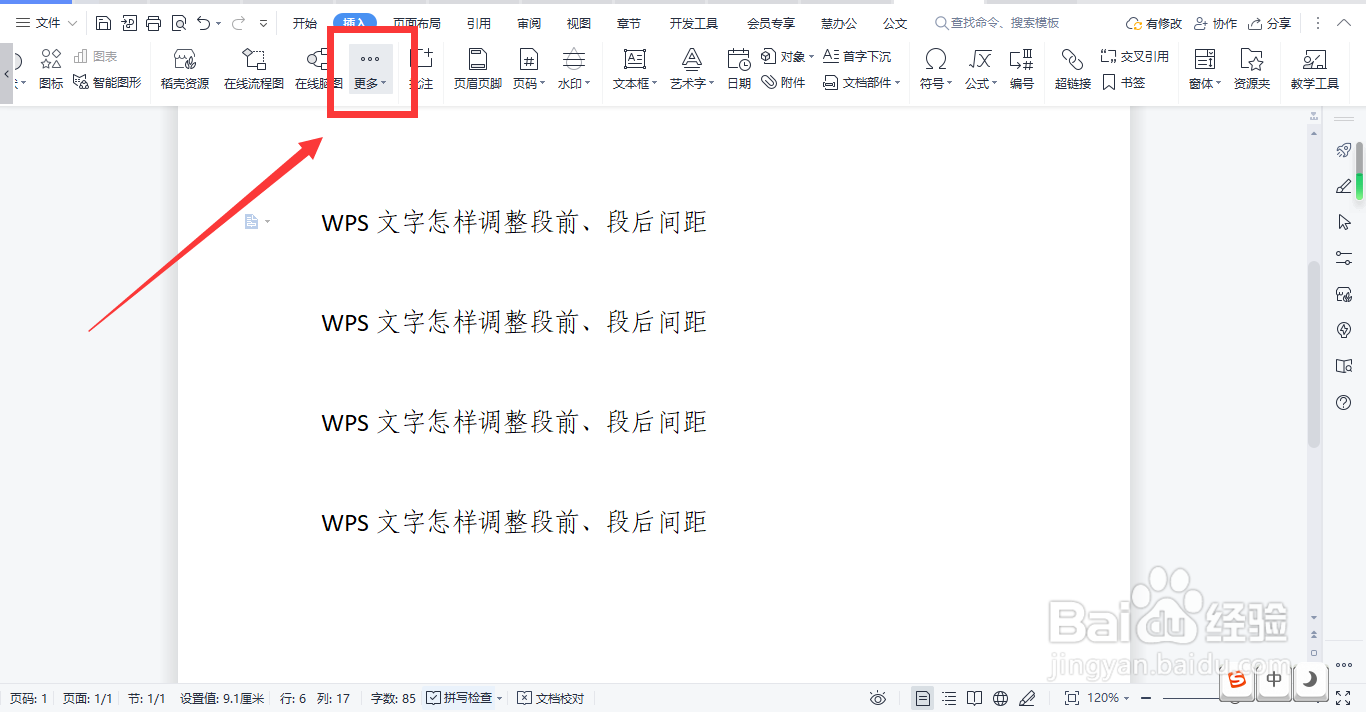Switch to the 引用 tab
The height and width of the screenshot is (712, 1366).
click(479, 23)
